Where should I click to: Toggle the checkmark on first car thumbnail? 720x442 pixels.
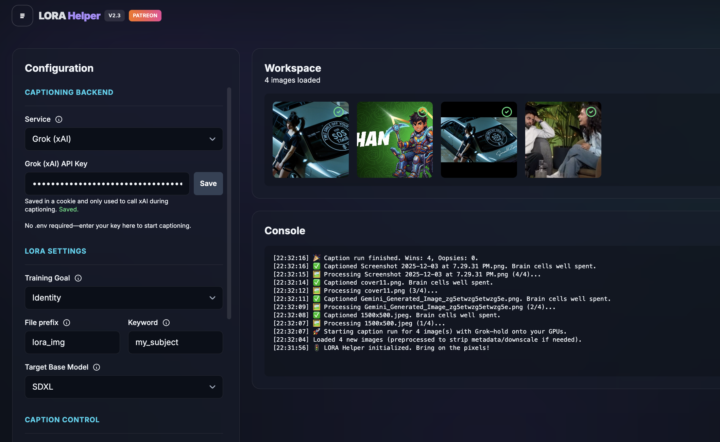coord(338,112)
